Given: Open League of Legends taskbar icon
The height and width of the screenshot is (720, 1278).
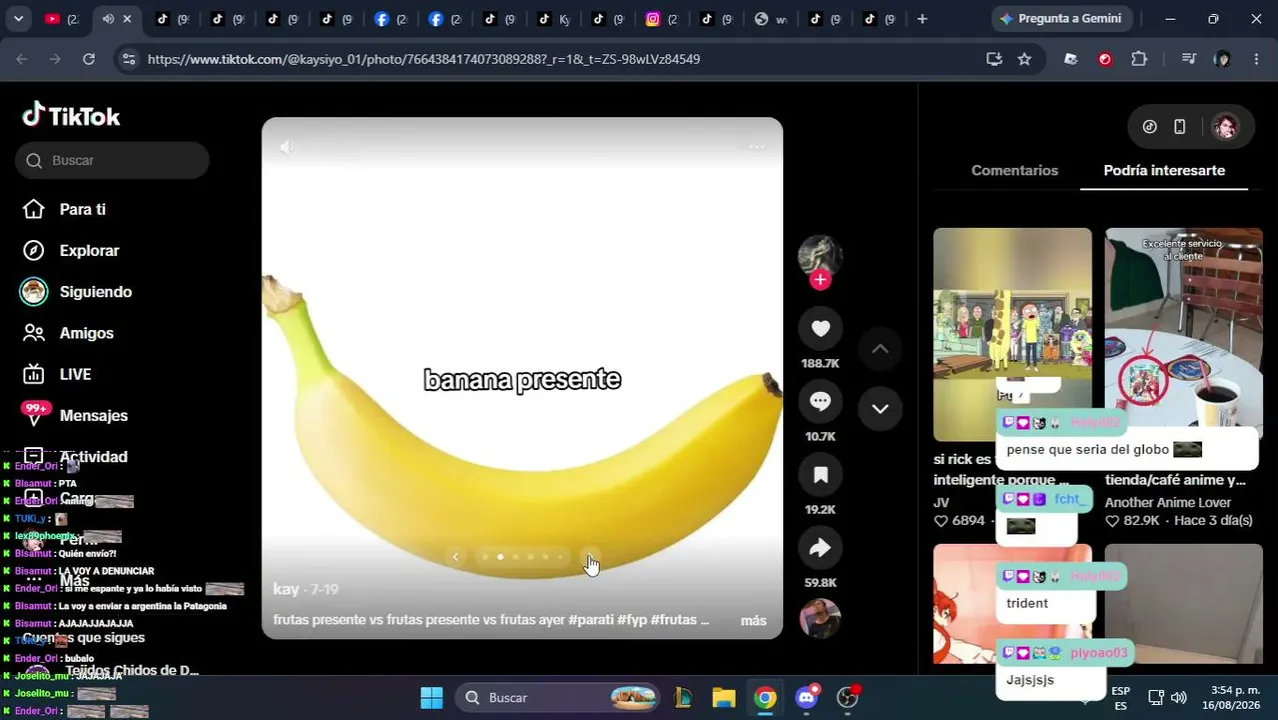Looking at the screenshot, I should (x=684, y=698).
